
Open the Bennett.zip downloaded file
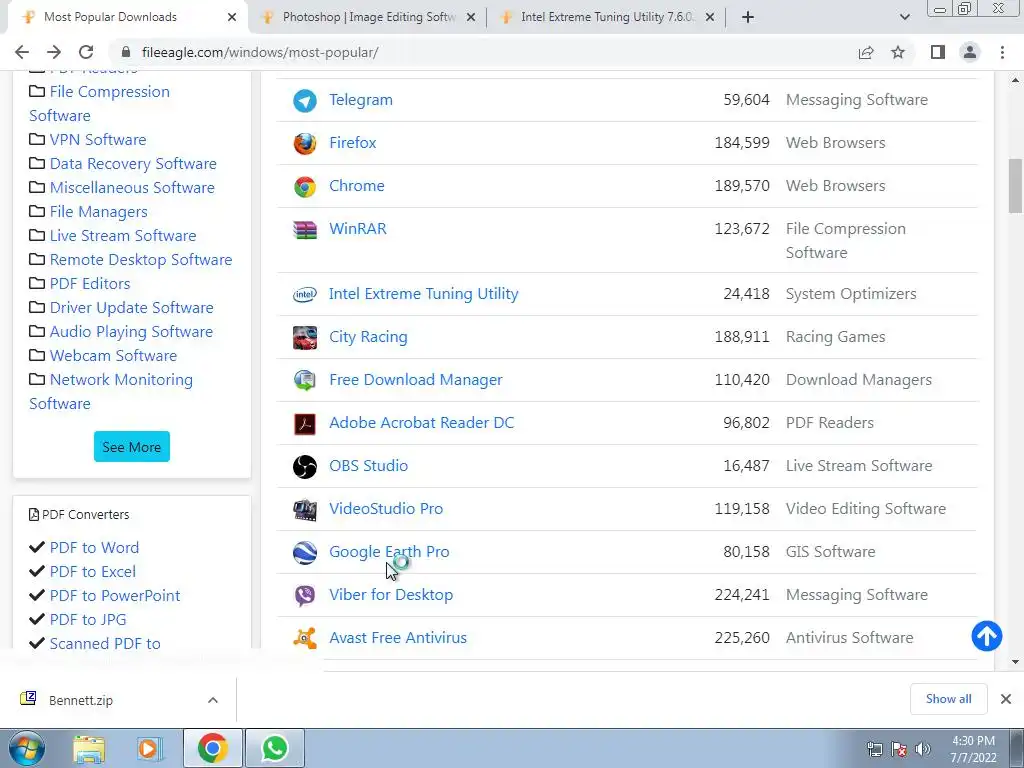pos(81,700)
